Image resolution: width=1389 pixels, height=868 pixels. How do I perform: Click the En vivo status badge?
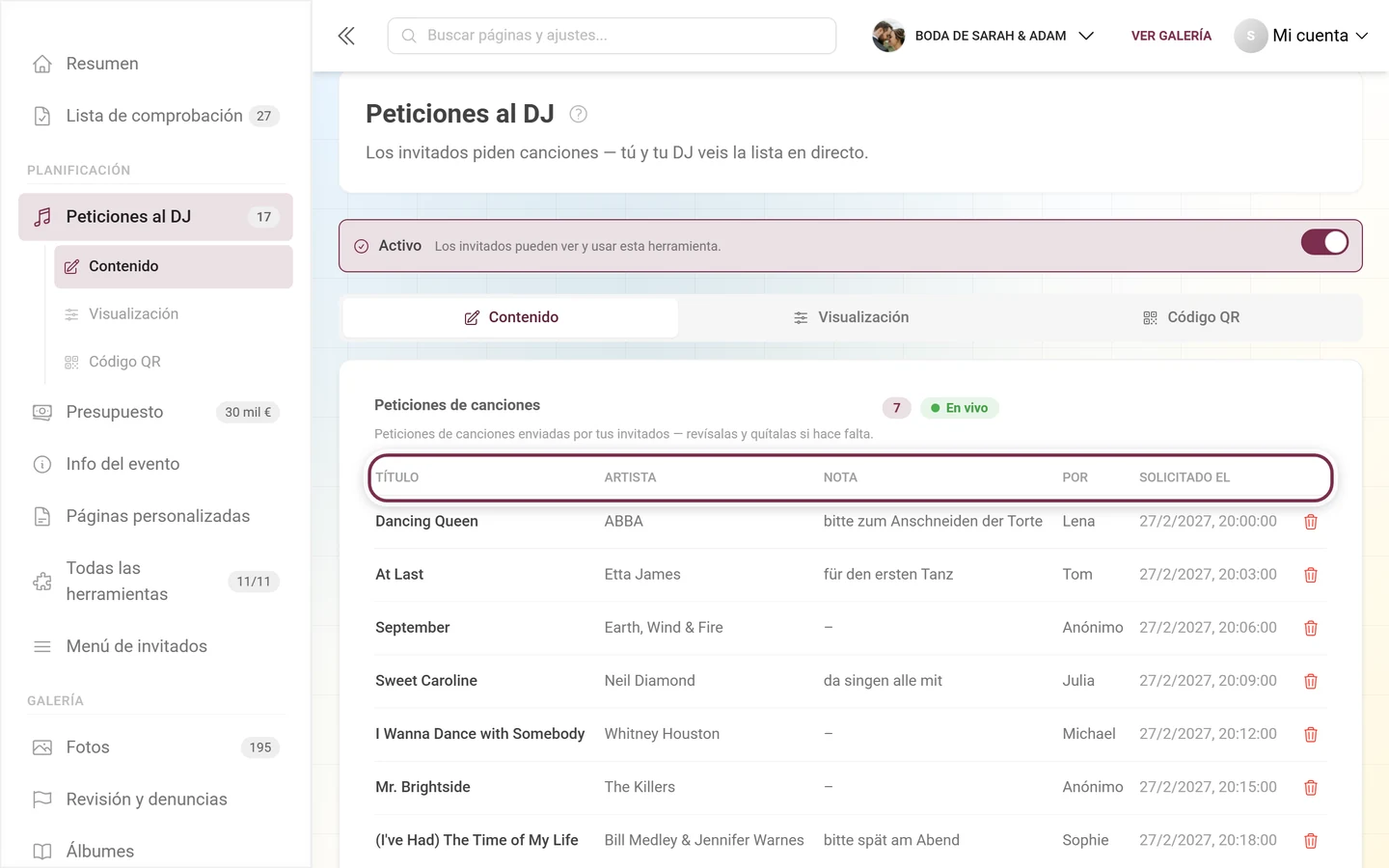point(960,408)
